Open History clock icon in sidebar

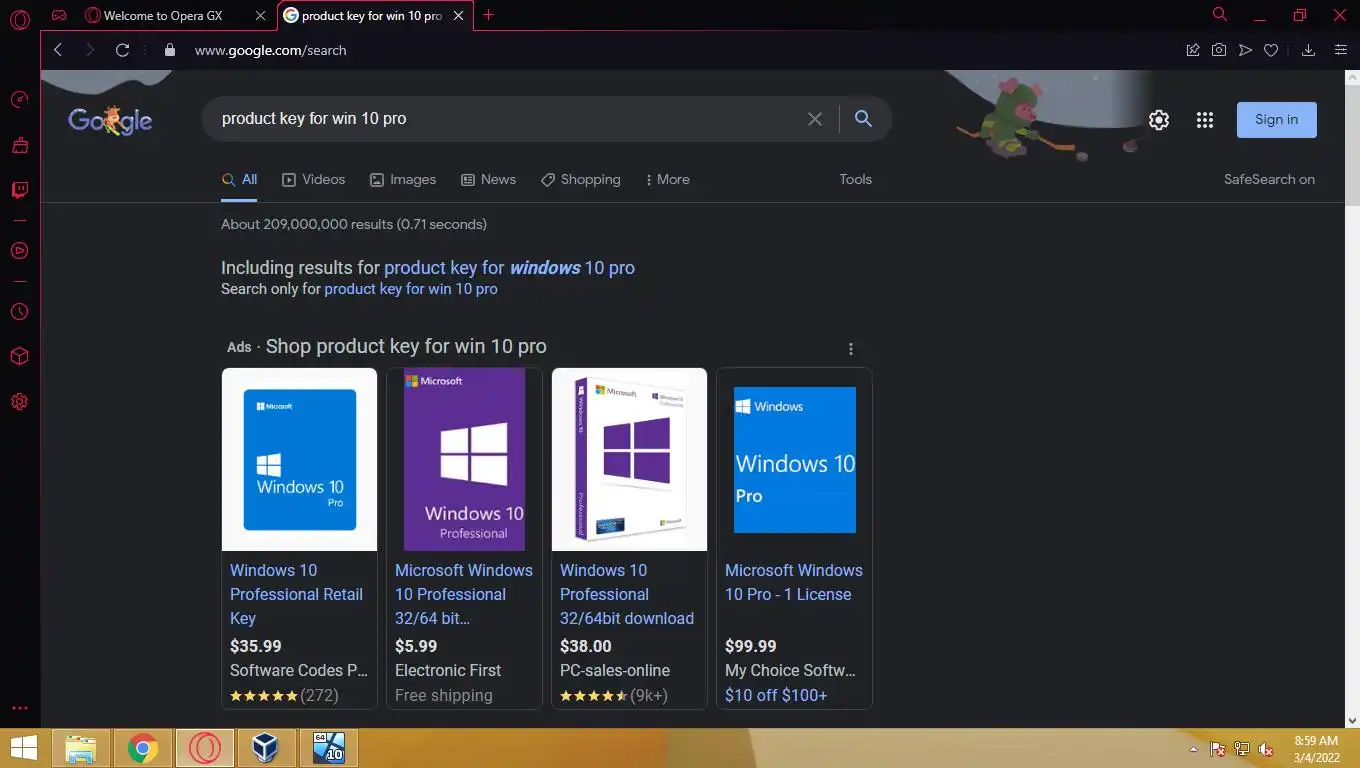(x=19, y=312)
